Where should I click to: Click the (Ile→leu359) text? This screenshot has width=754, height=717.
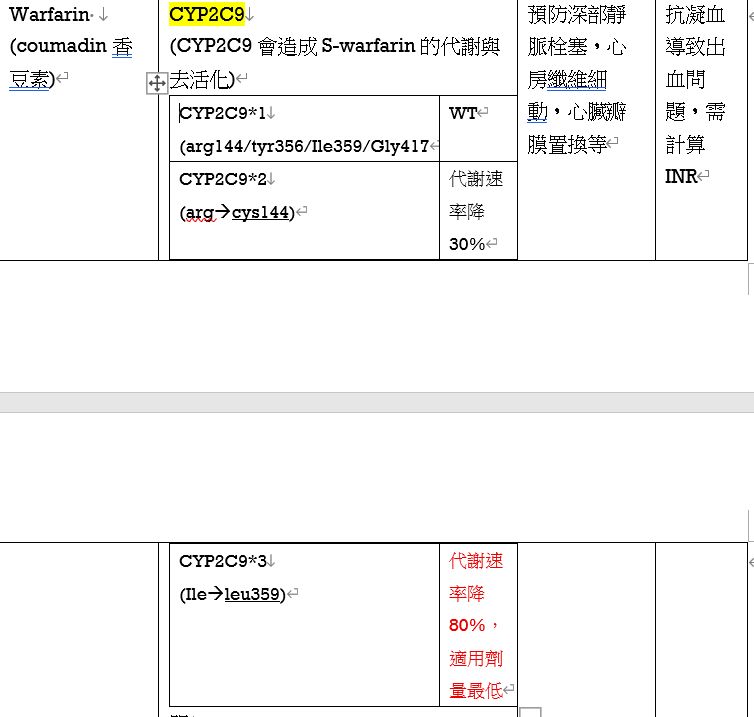tap(232, 594)
